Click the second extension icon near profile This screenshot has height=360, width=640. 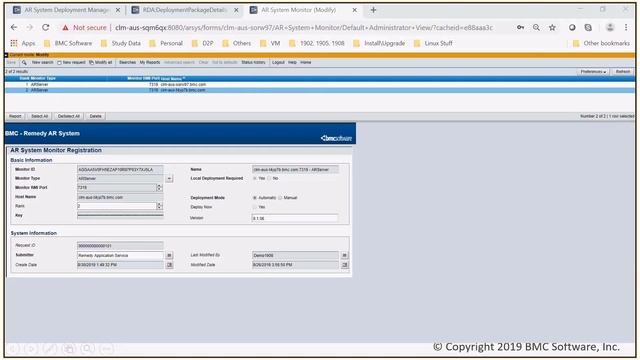(x=588, y=27)
